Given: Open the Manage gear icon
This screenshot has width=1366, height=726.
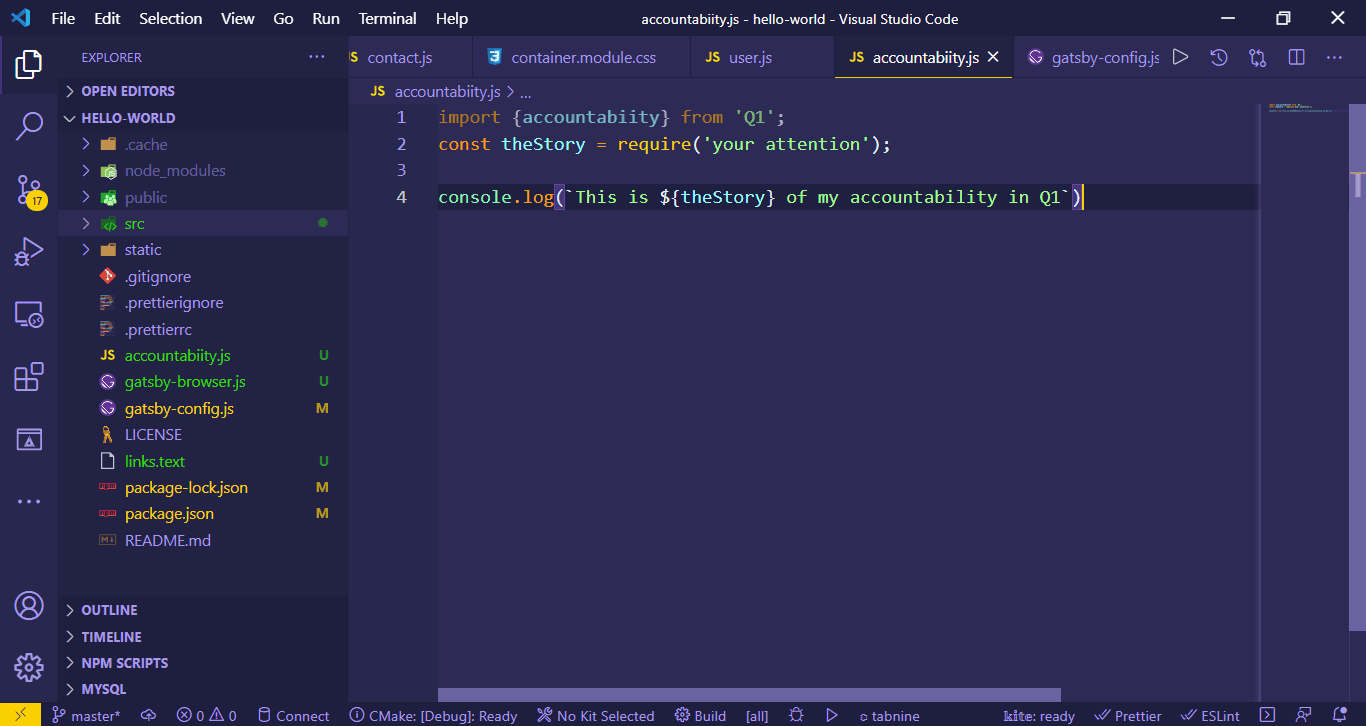Looking at the screenshot, I should [29, 667].
